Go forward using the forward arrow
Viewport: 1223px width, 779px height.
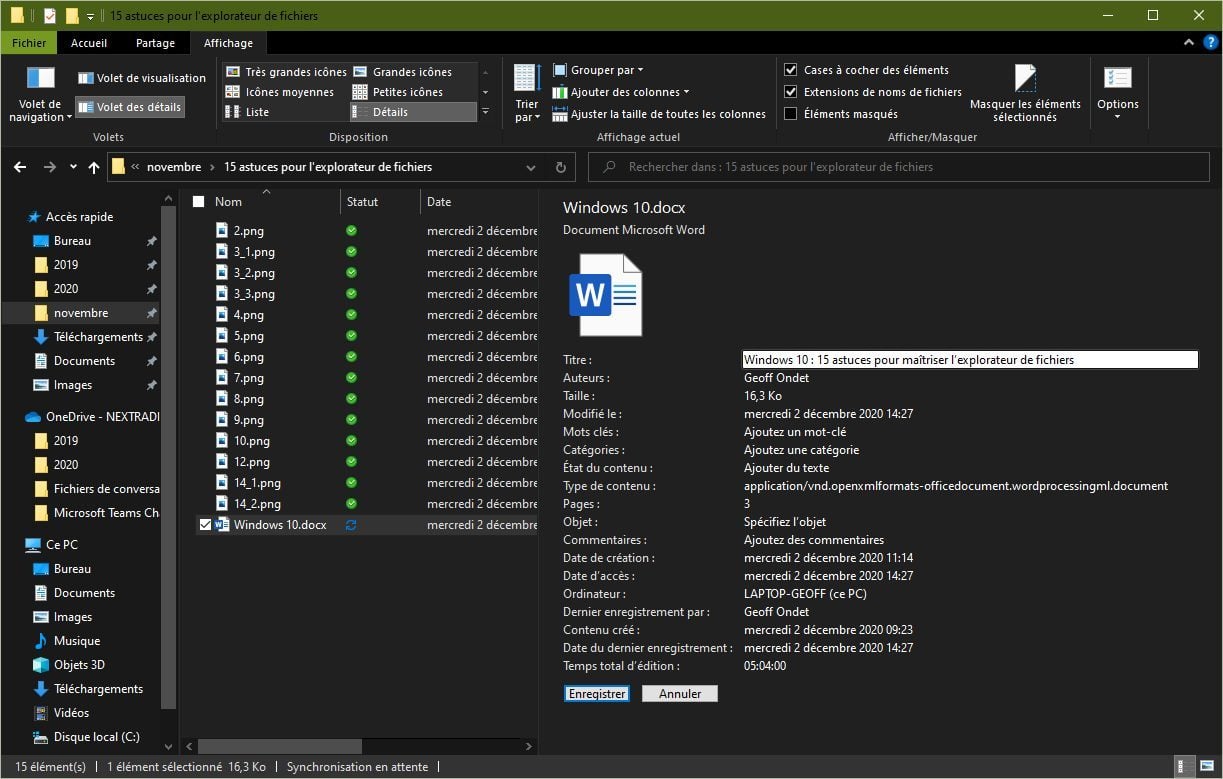point(50,167)
